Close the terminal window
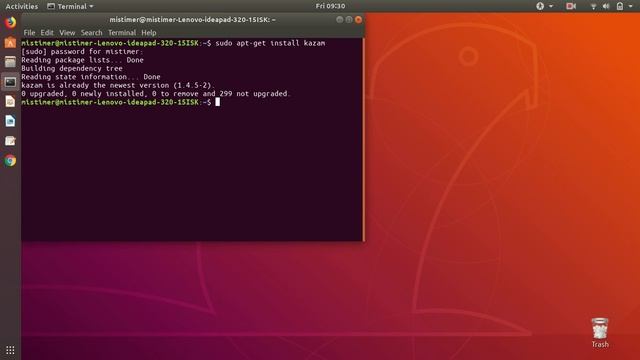 358,20
